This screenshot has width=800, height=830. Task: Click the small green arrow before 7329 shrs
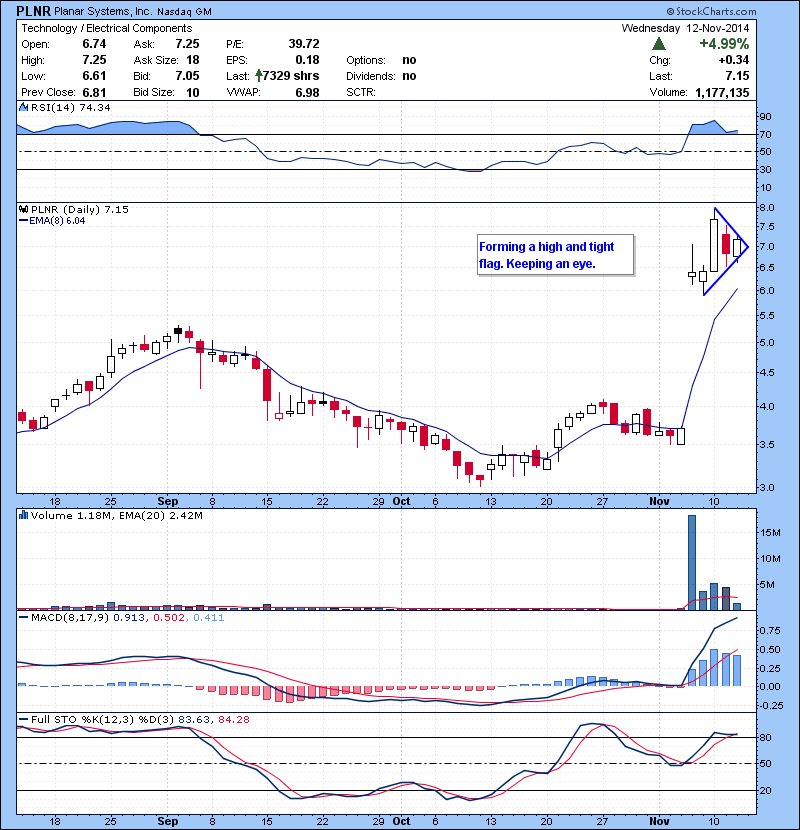[258, 76]
